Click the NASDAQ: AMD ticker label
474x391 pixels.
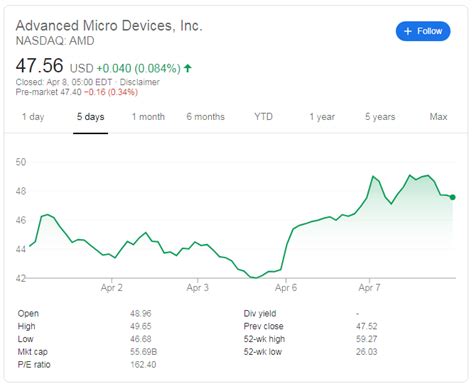coord(55,41)
